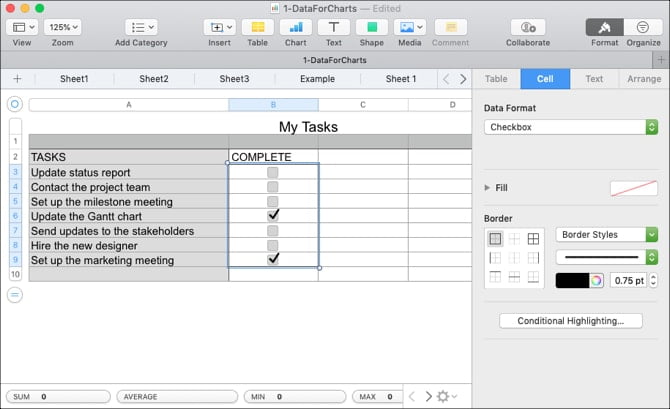Screen dimensions: 670x409
Task: Tick the Hire the new designer checkbox
Action: pyautogui.click(x=273, y=245)
